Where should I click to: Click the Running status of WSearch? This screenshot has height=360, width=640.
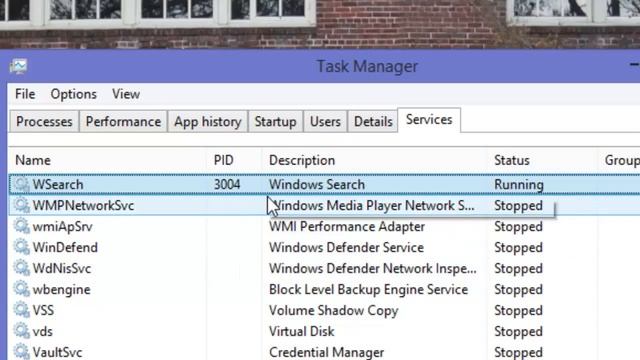coord(519,185)
